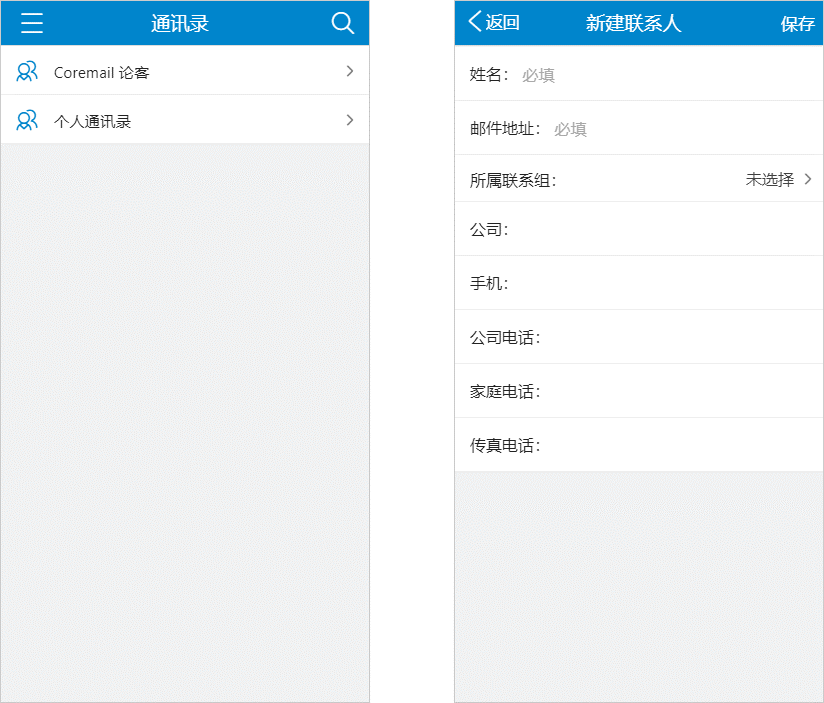
Task: Click the group icon beside Coremail 论客
Action: [x=27, y=72]
